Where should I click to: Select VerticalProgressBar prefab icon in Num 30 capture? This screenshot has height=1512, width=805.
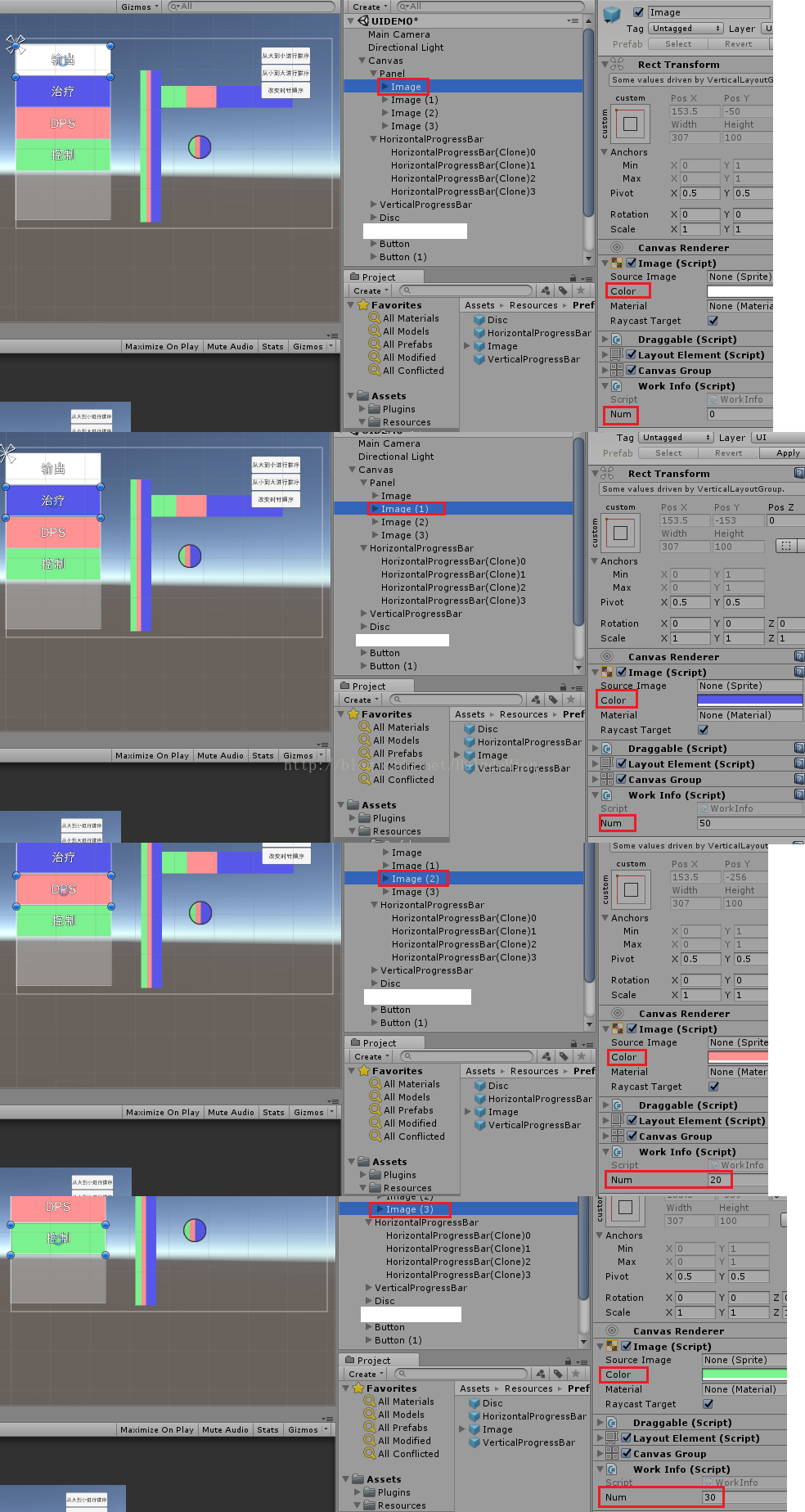pyautogui.click(x=474, y=1442)
